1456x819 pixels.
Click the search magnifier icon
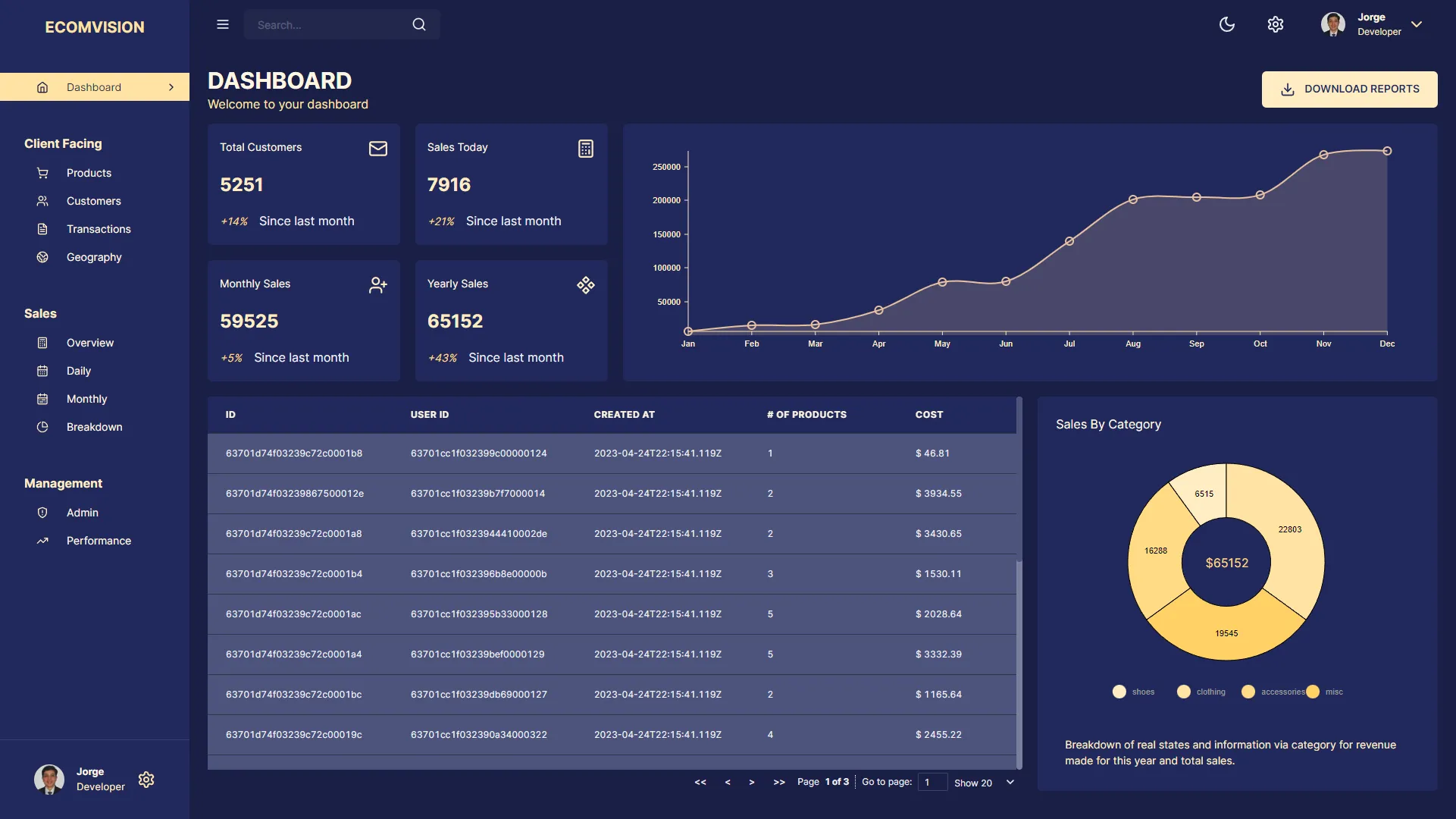pyautogui.click(x=419, y=24)
